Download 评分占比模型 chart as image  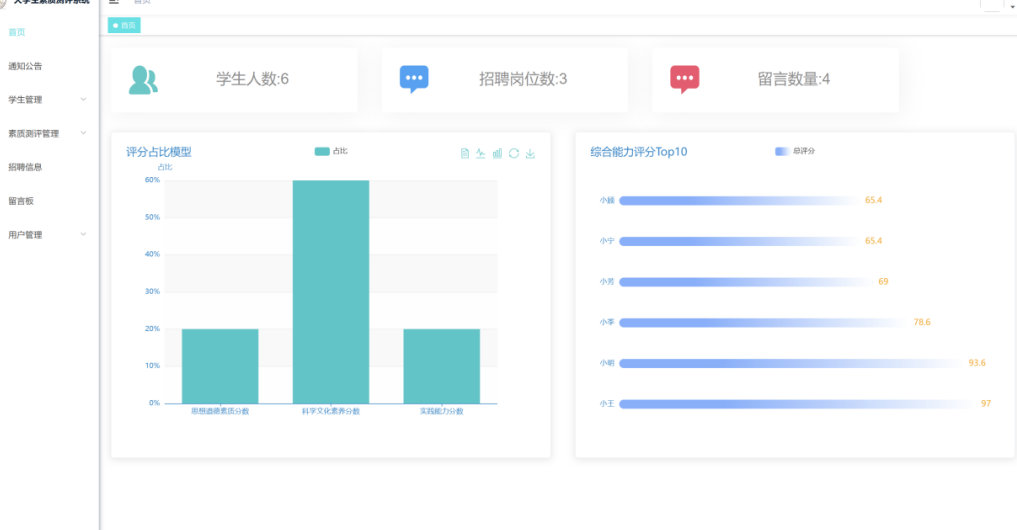[x=530, y=153]
